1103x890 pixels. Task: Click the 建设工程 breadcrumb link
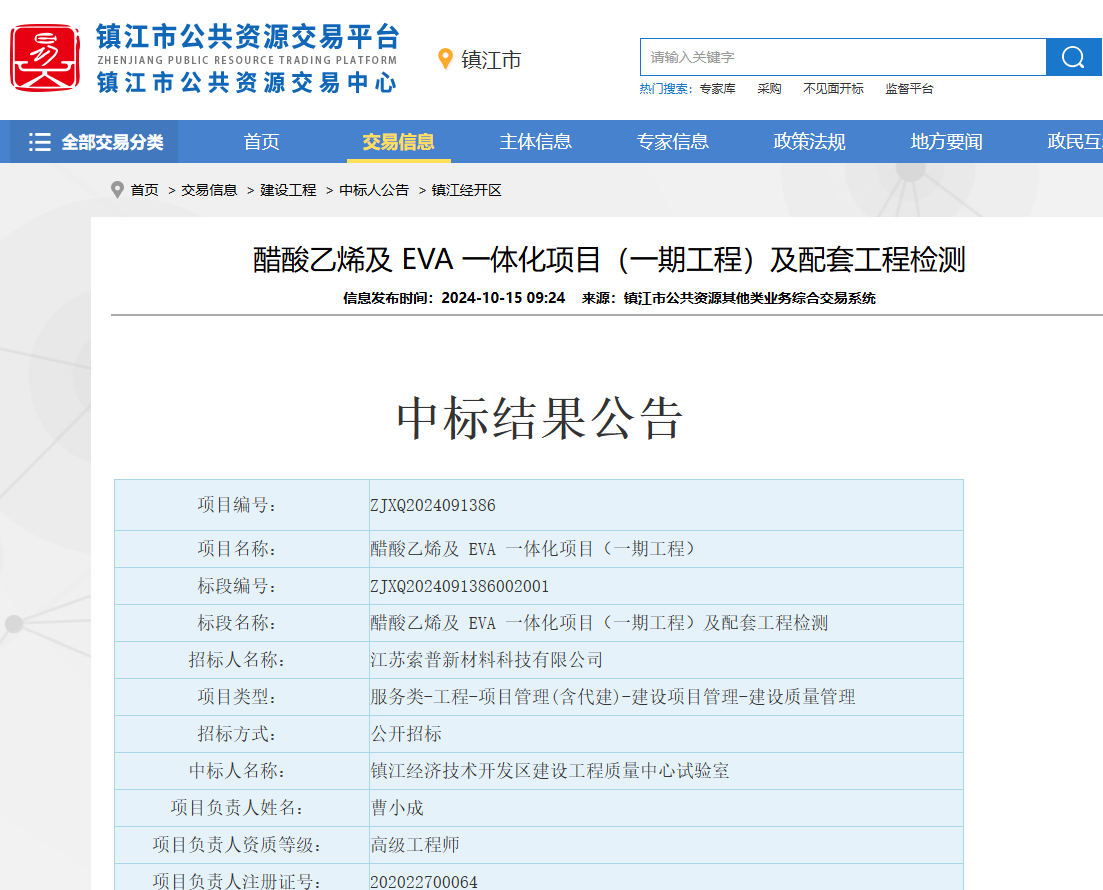(x=288, y=190)
